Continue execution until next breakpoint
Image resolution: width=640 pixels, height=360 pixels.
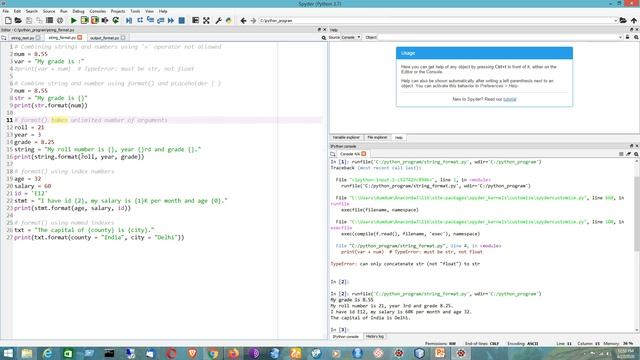171,20
